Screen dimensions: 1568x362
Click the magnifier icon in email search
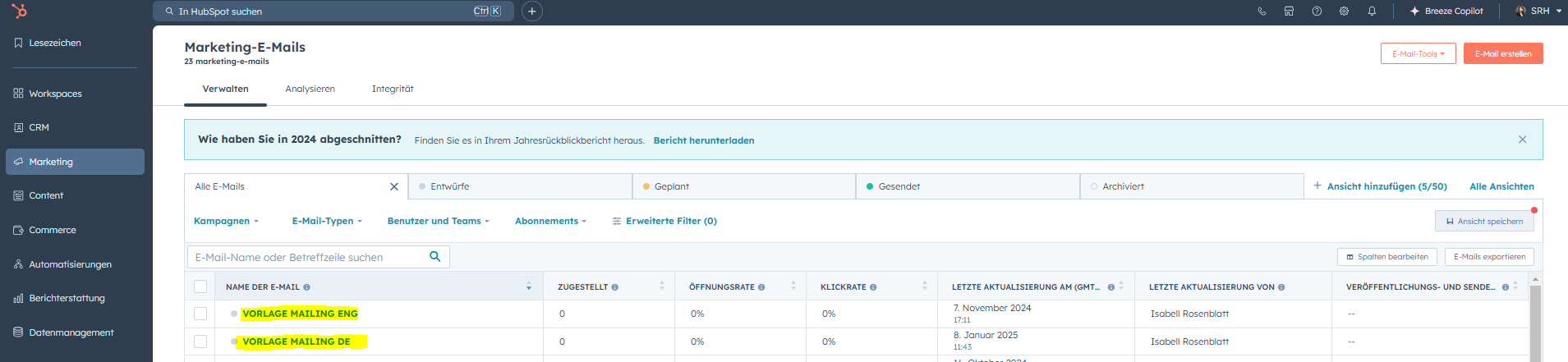pos(435,257)
